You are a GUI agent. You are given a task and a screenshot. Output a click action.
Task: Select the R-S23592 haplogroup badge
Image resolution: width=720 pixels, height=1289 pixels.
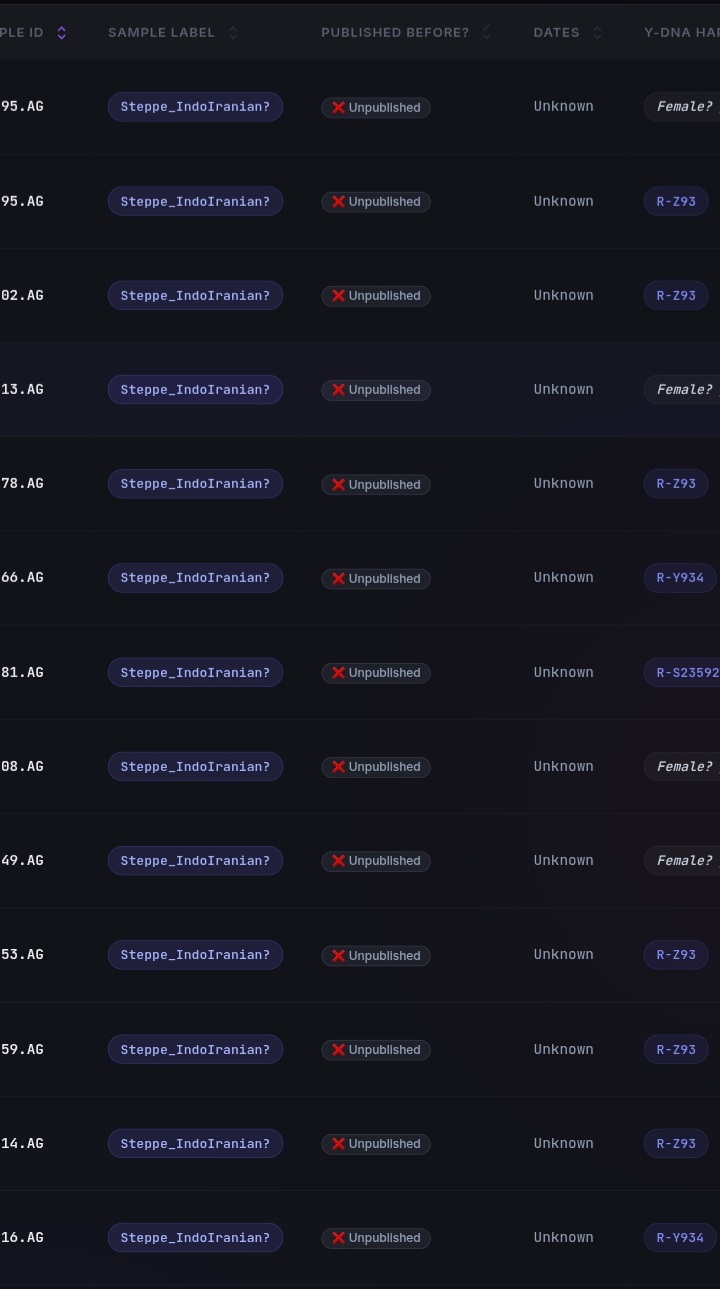tap(682, 672)
